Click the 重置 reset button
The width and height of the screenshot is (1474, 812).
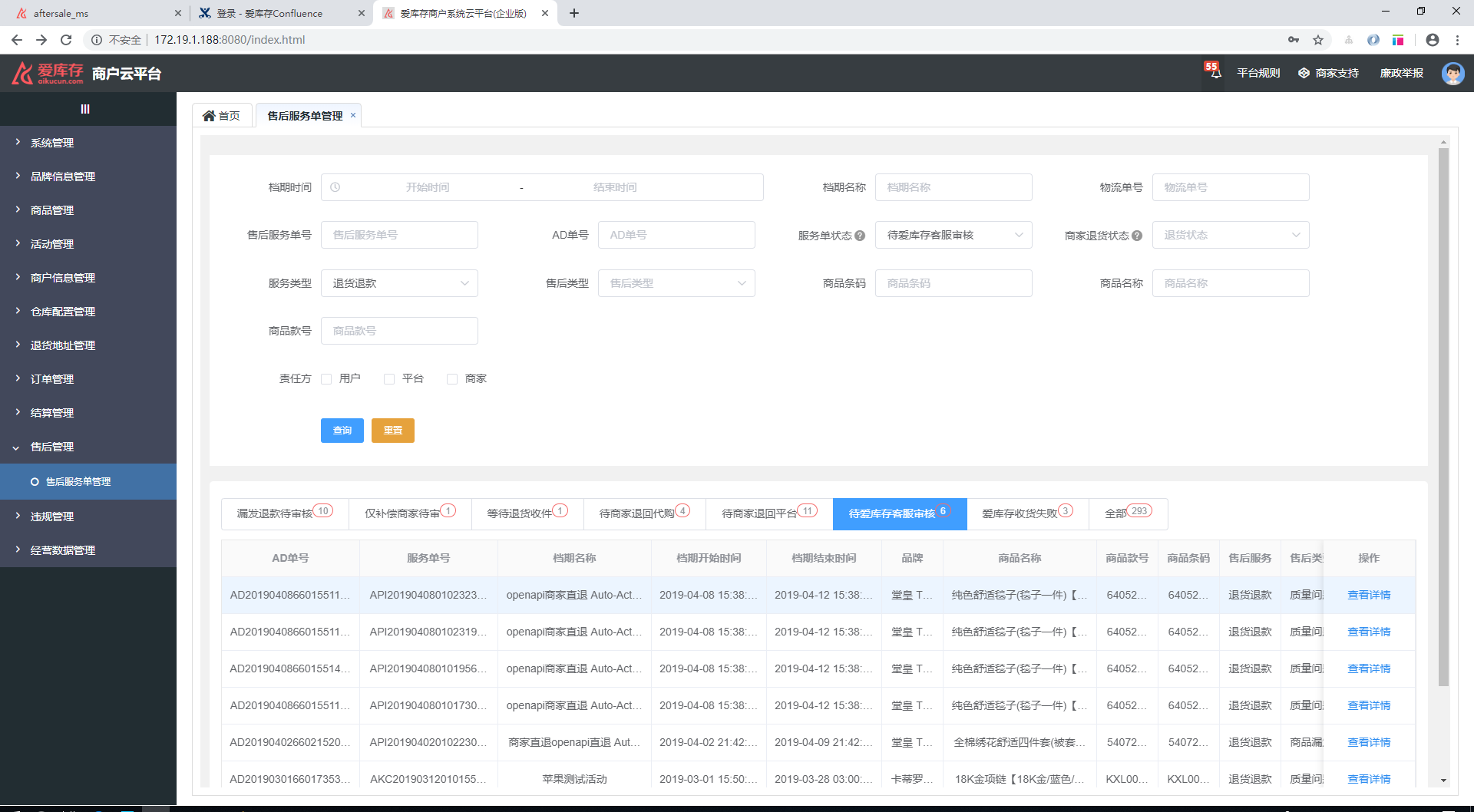393,431
